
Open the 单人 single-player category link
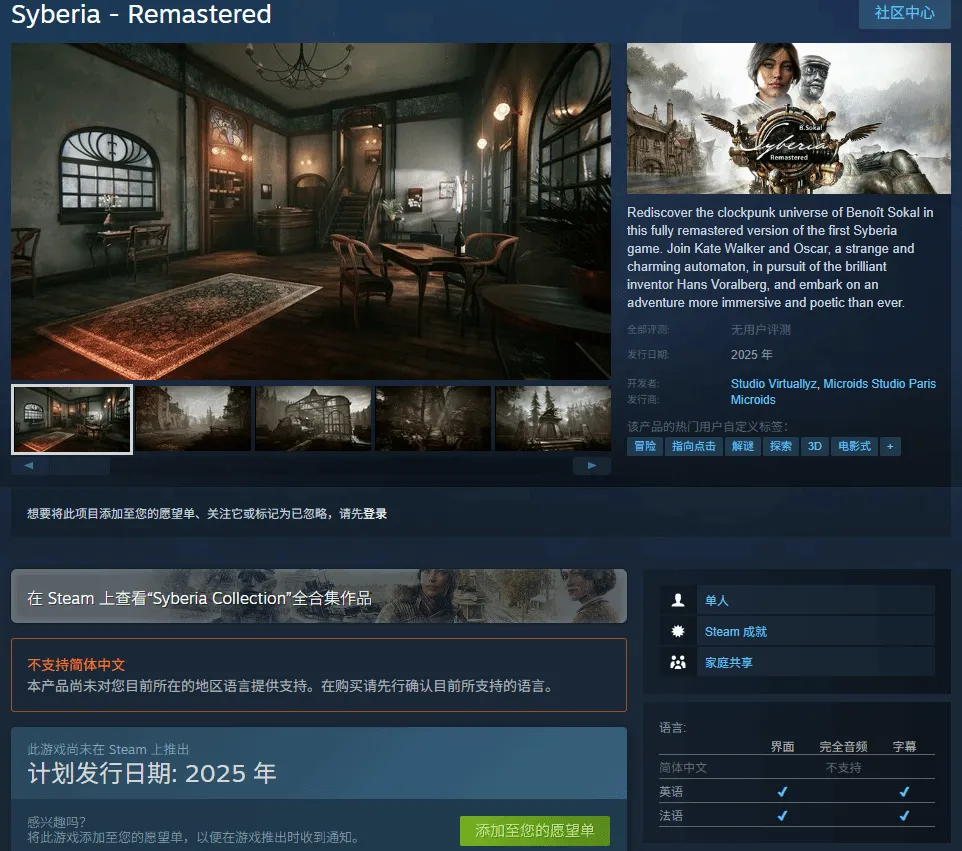click(717, 601)
